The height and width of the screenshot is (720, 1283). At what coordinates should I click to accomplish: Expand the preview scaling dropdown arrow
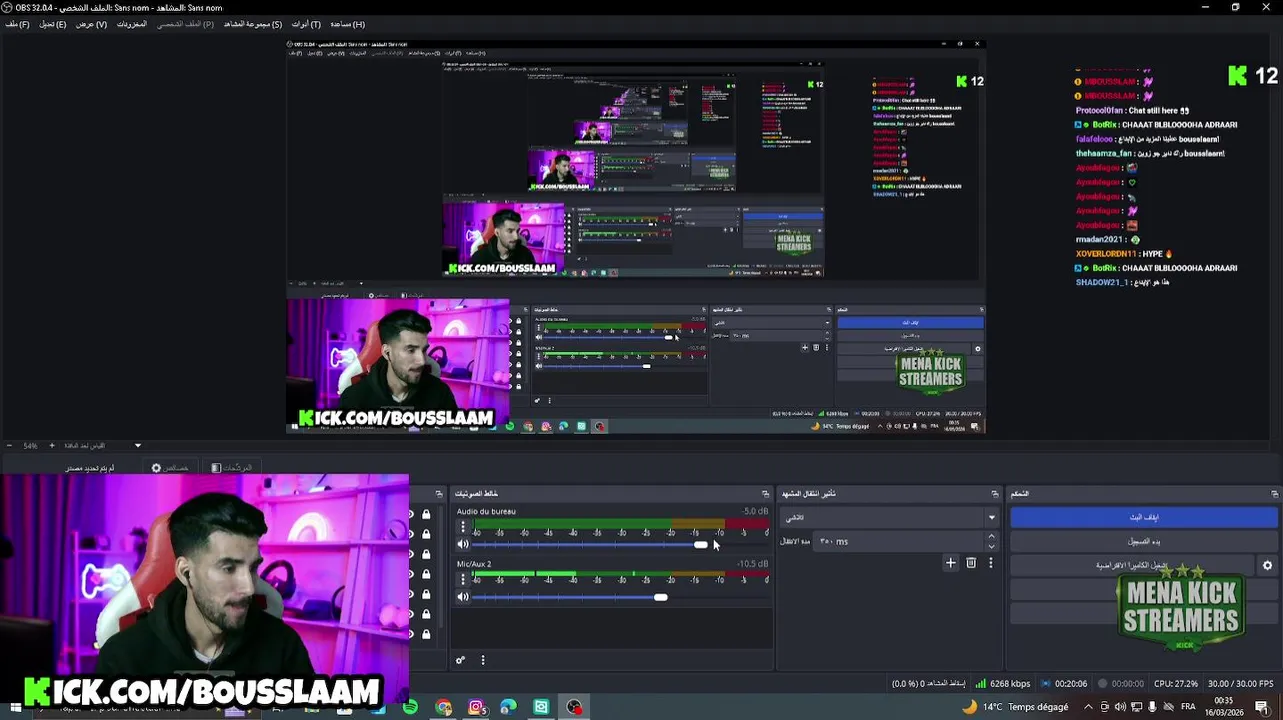138,446
